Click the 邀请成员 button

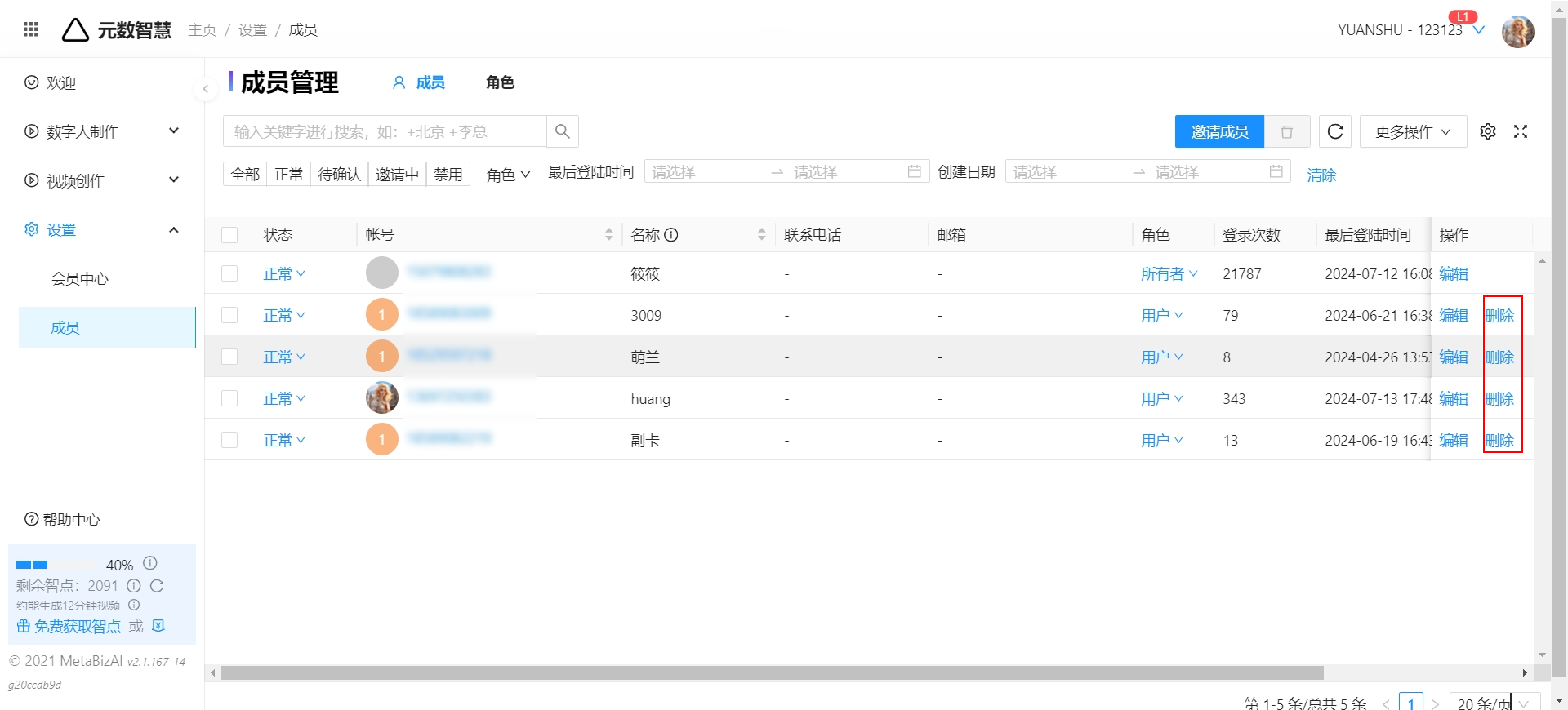point(1219,131)
